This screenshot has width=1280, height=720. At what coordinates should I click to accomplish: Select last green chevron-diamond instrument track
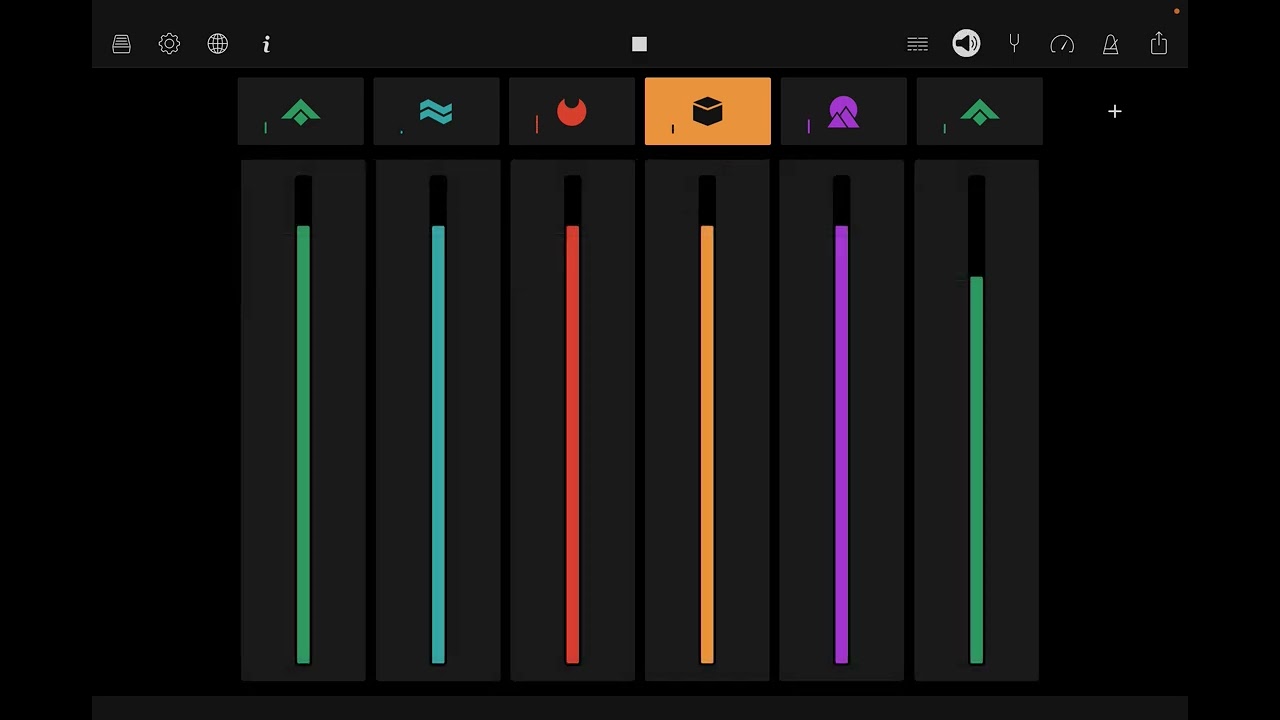[x=979, y=111]
